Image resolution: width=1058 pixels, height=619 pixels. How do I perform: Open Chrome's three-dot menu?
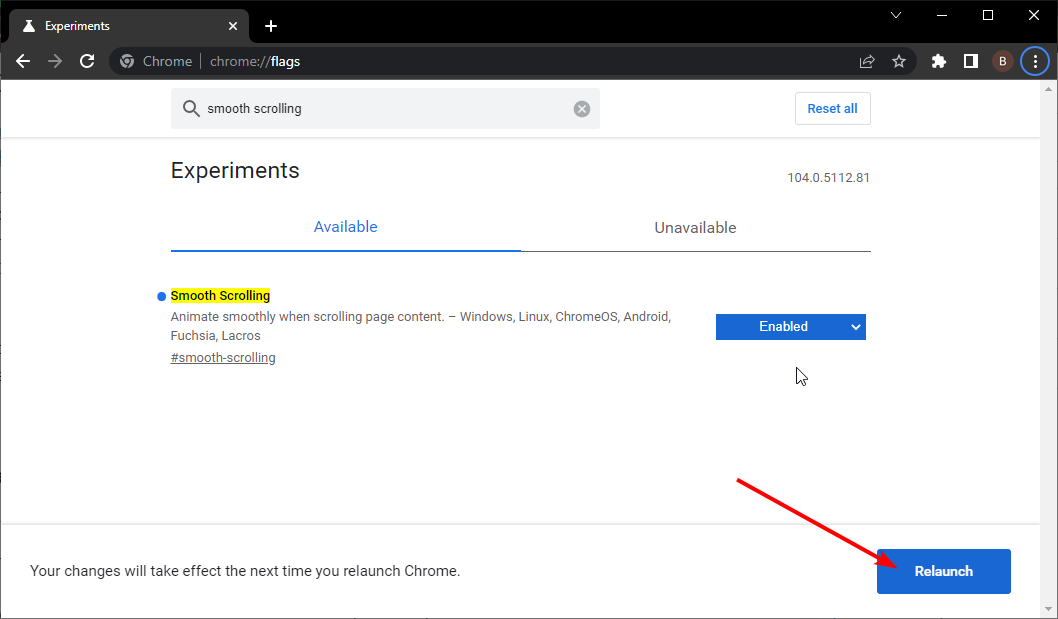1035,61
